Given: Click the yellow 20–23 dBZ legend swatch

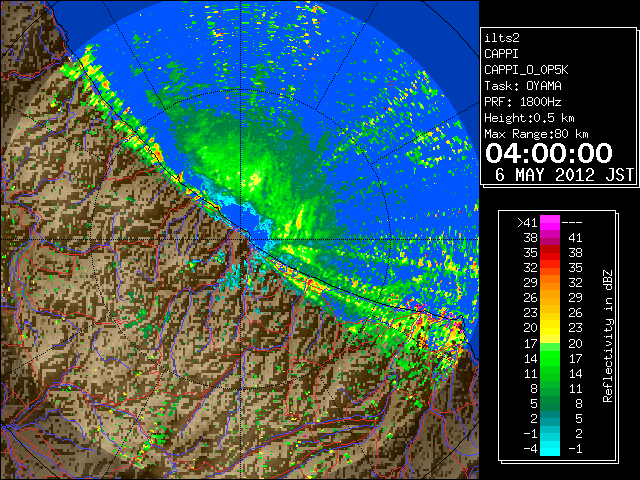Looking at the screenshot, I should (x=550, y=328).
